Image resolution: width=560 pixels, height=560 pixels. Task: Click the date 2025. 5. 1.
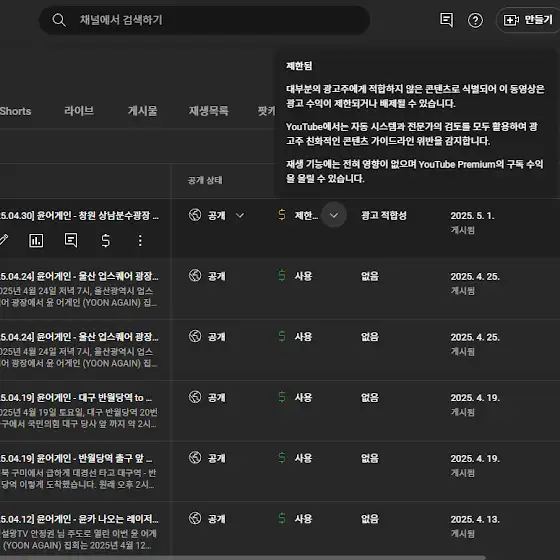pyautogui.click(x=472, y=216)
